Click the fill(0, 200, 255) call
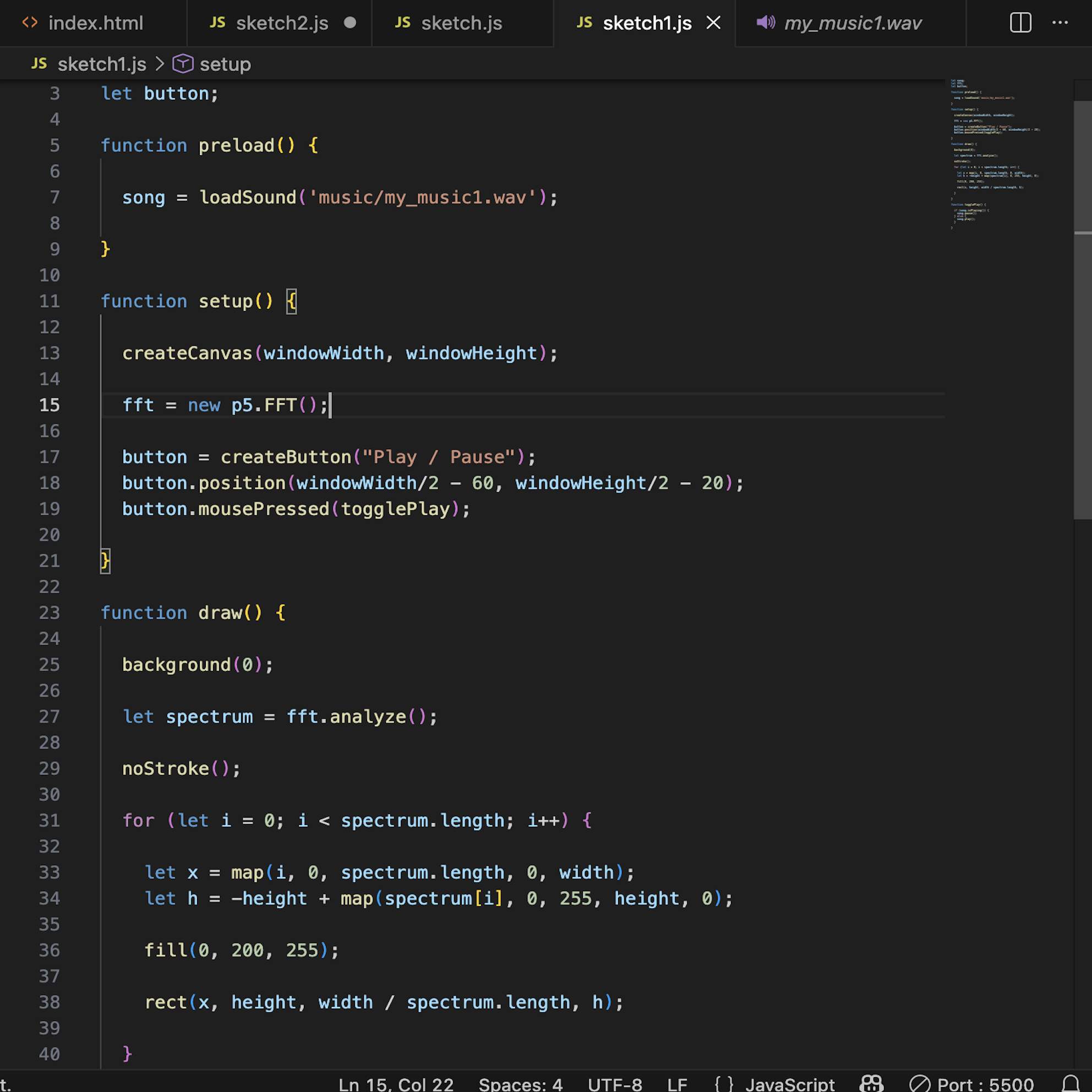 click(236, 950)
